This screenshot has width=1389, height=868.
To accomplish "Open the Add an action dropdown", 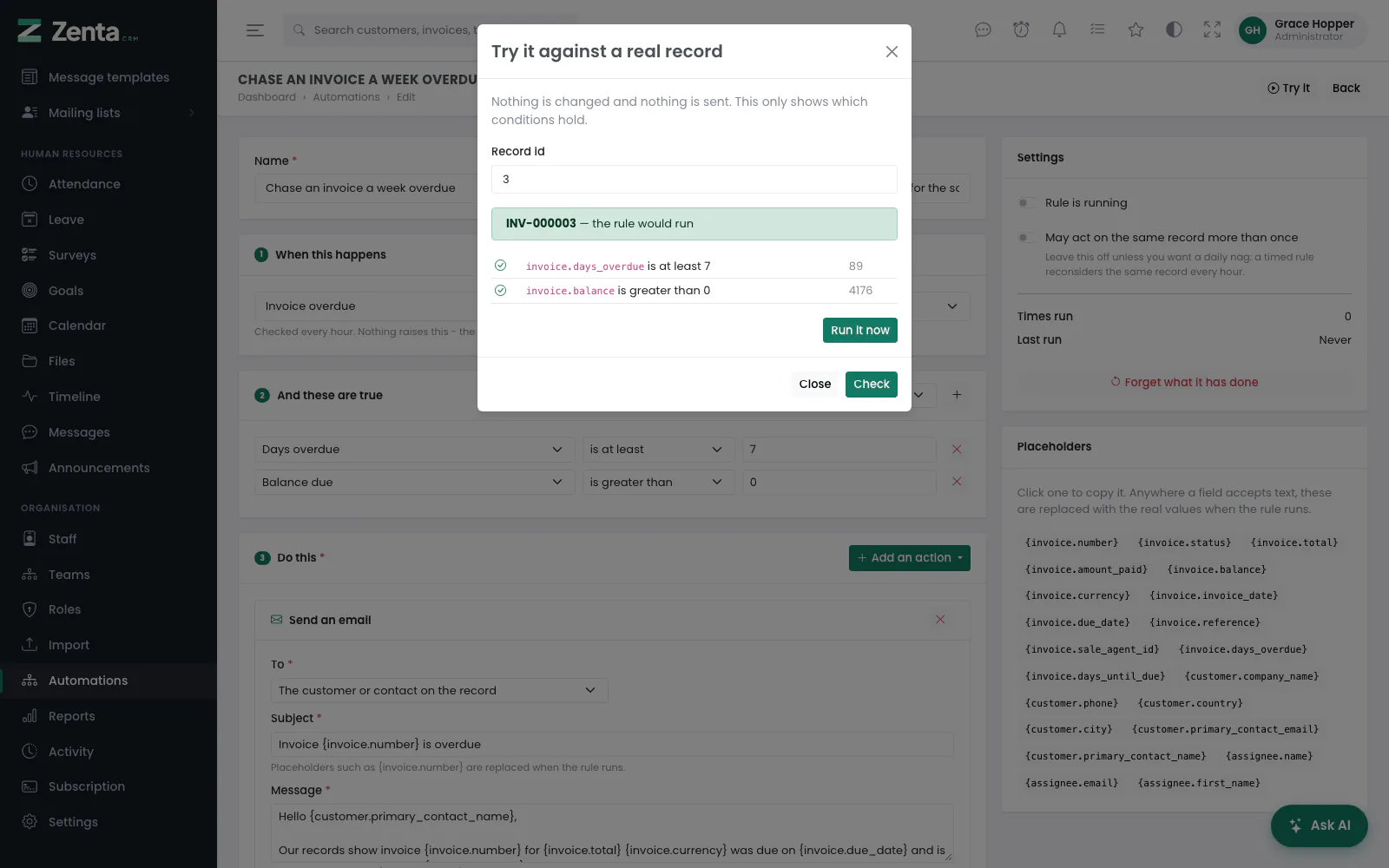I will tap(909, 558).
